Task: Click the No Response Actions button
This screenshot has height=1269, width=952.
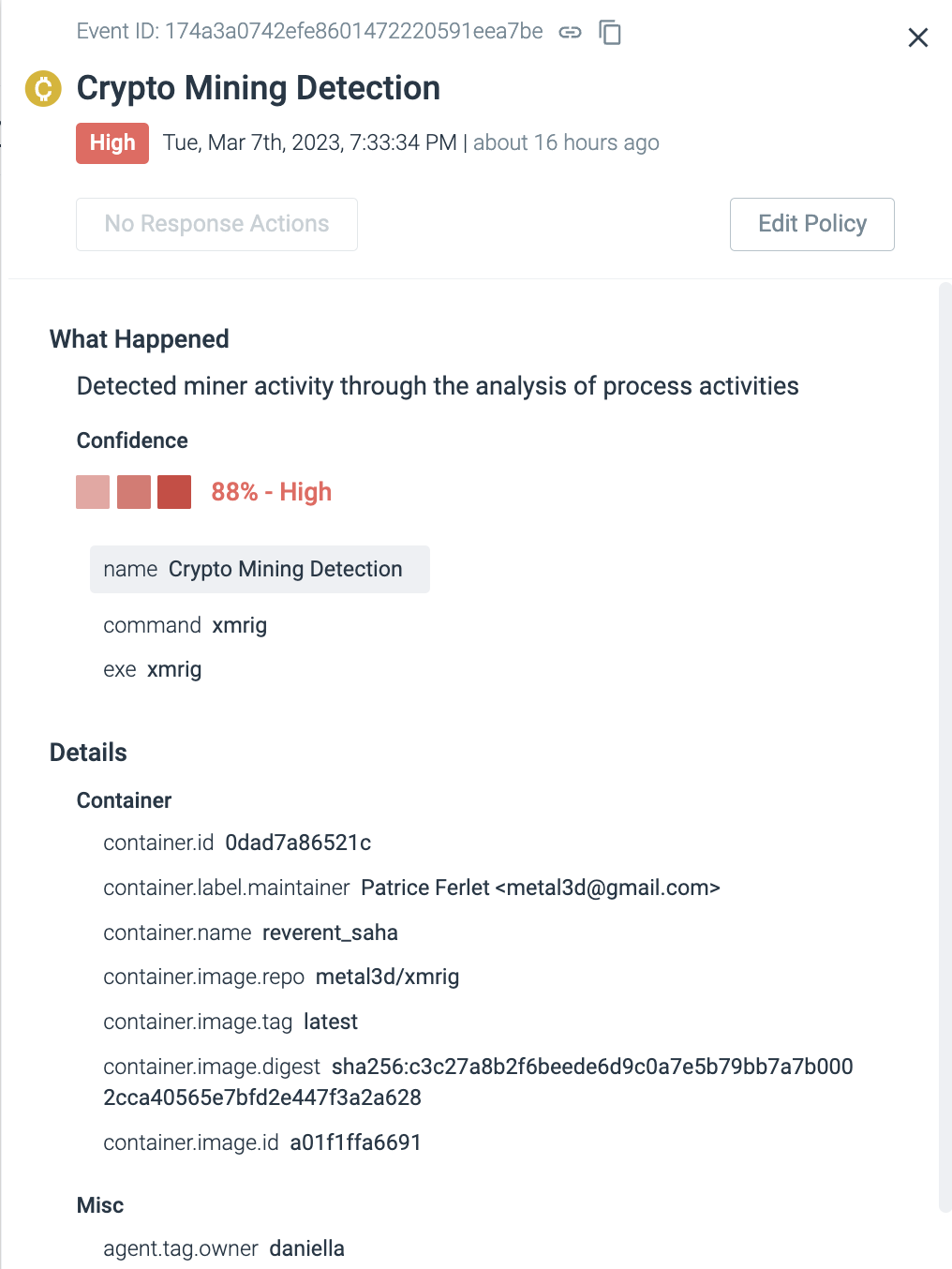Action: tap(216, 224)
